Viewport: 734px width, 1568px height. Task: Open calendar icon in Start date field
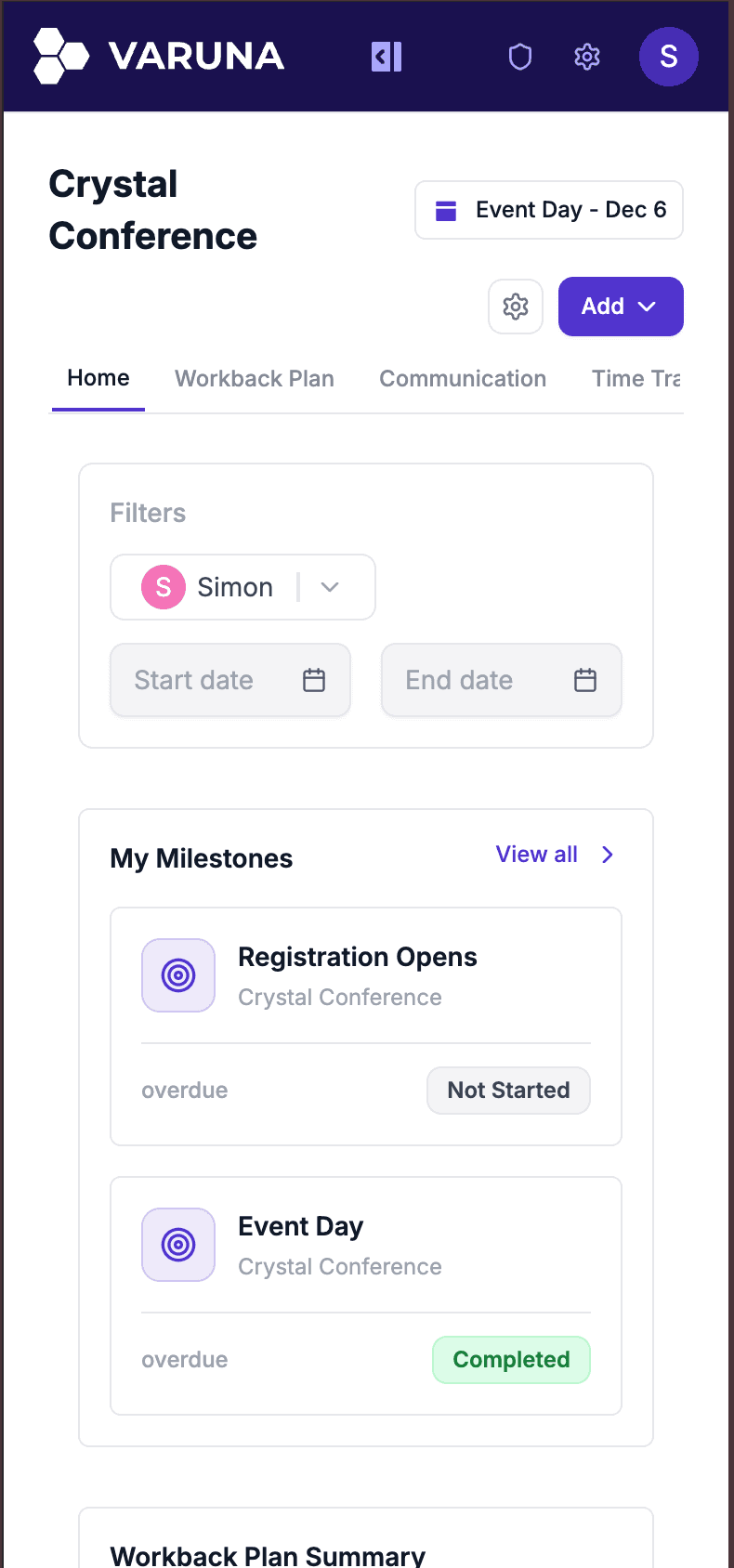pos(314,680)
